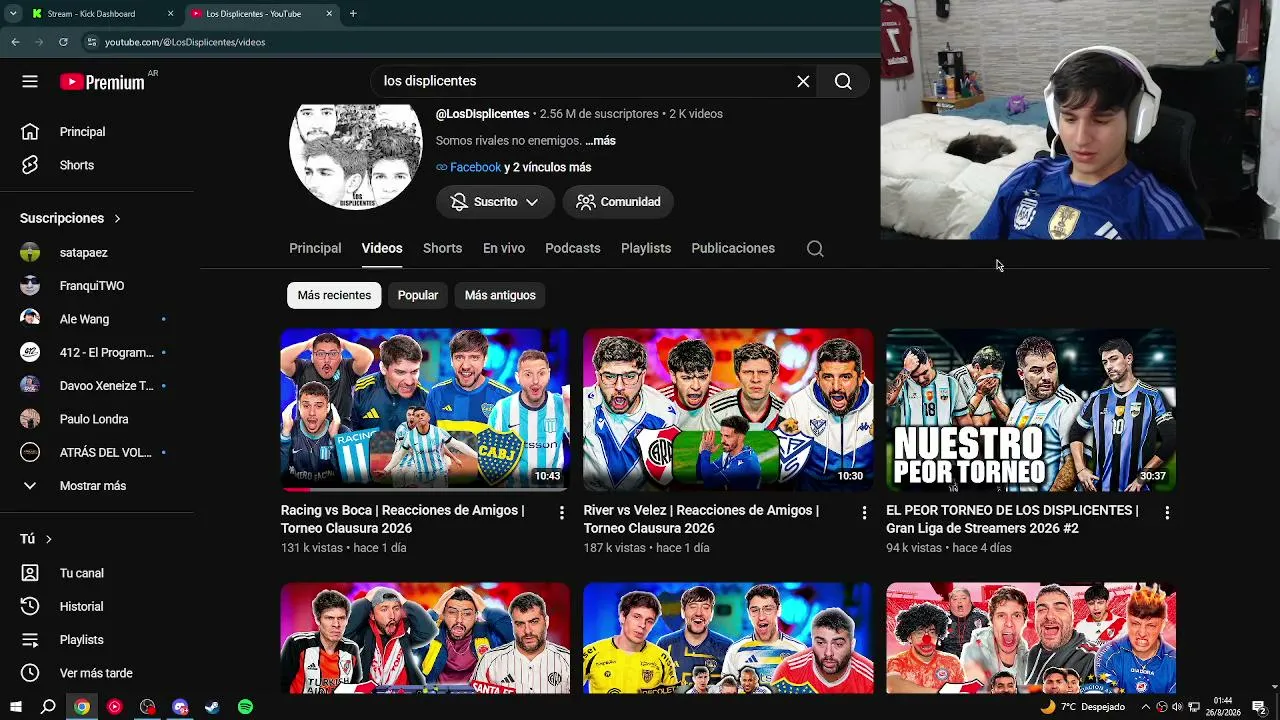Select the Más antiguos filter chip
This screenshot has width=1280, height=720.
[x=500, y=295]
